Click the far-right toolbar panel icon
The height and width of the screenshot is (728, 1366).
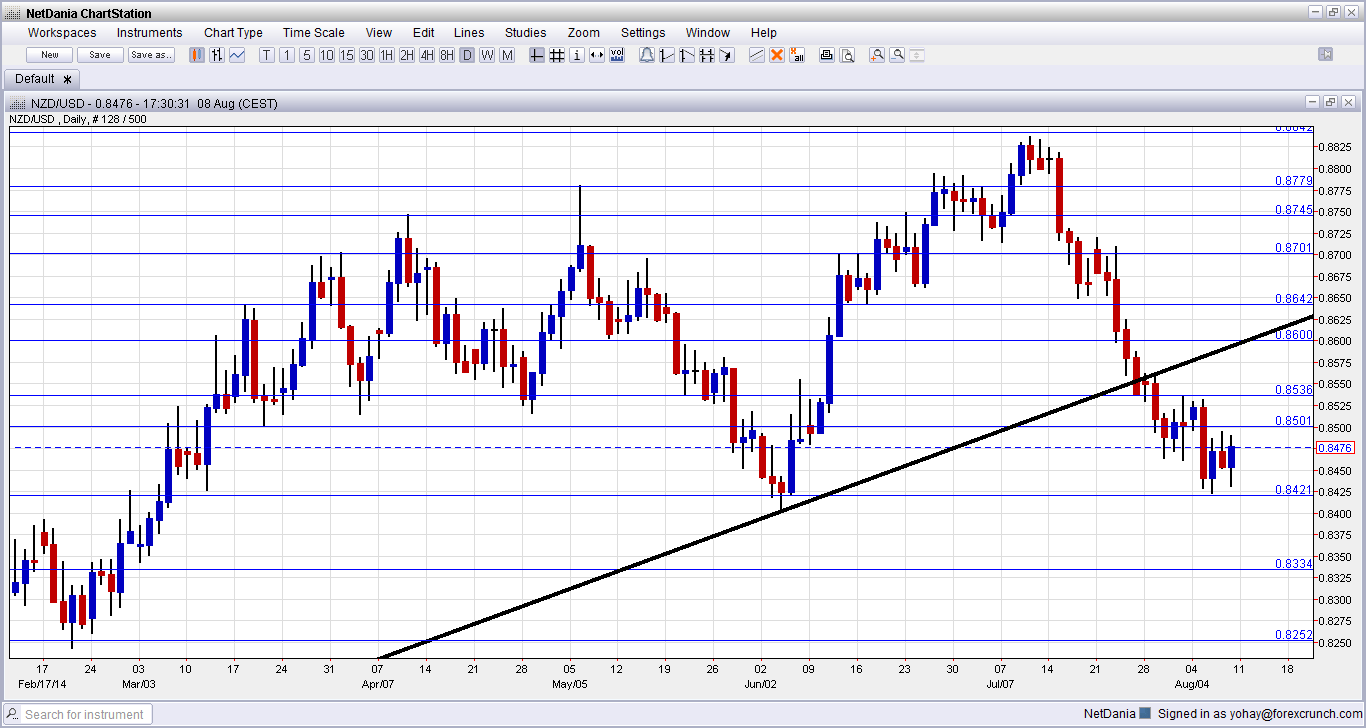click(x=1325, y=54)
